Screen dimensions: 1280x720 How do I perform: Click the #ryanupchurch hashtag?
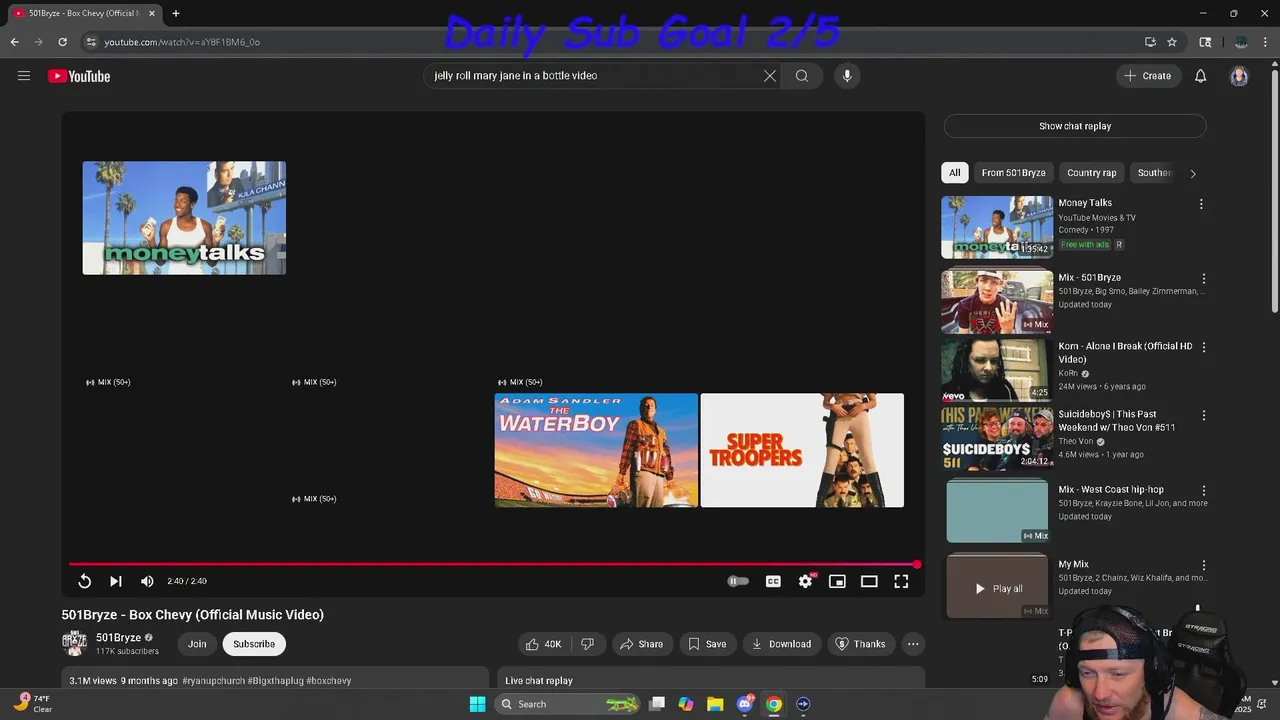[215, 681]
